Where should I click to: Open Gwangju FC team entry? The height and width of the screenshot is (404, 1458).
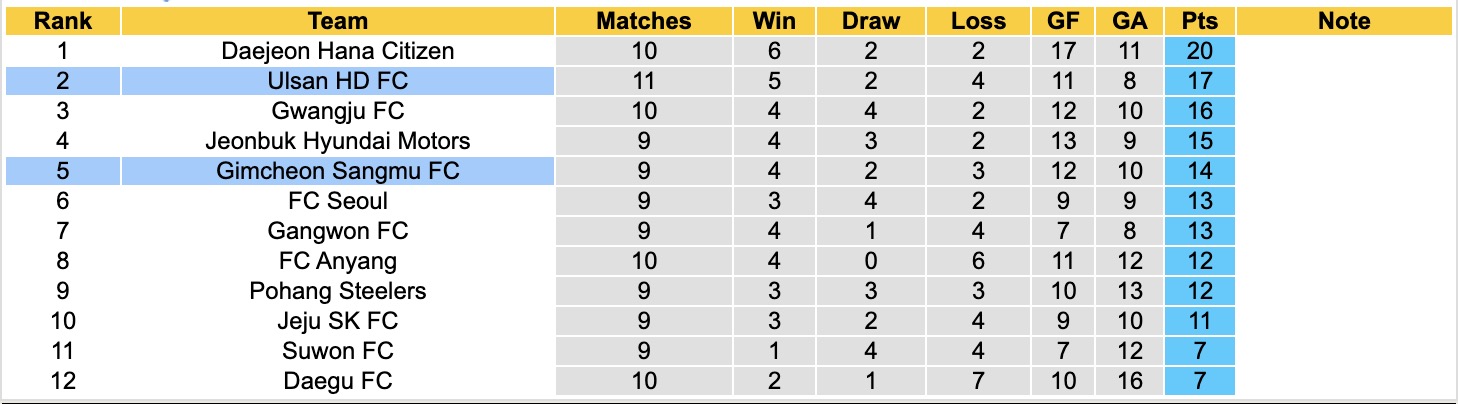click(338, 111)
